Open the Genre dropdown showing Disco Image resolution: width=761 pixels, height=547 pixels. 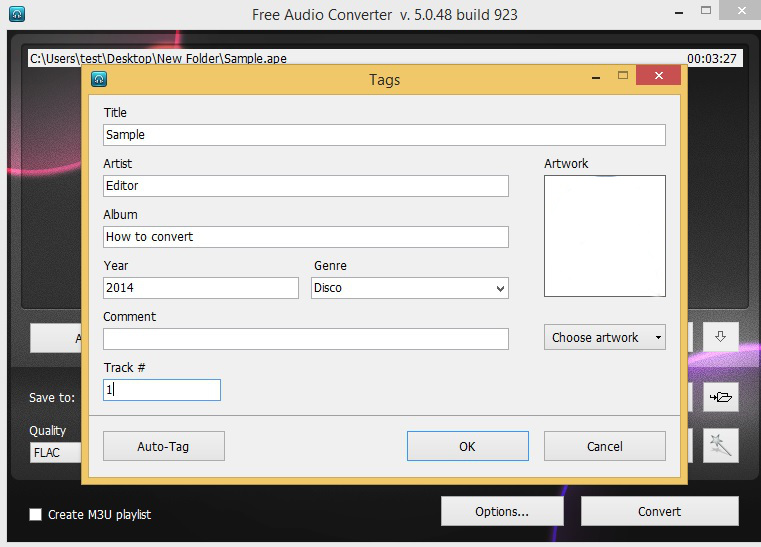[410, 288]
